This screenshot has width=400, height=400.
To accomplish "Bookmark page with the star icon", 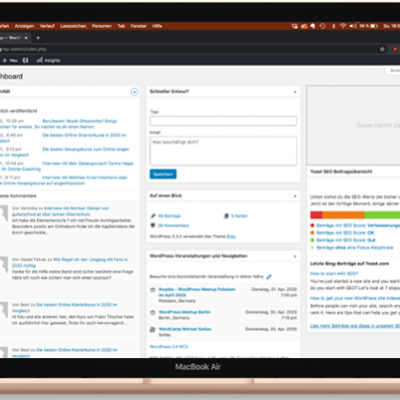I will 382,49.
